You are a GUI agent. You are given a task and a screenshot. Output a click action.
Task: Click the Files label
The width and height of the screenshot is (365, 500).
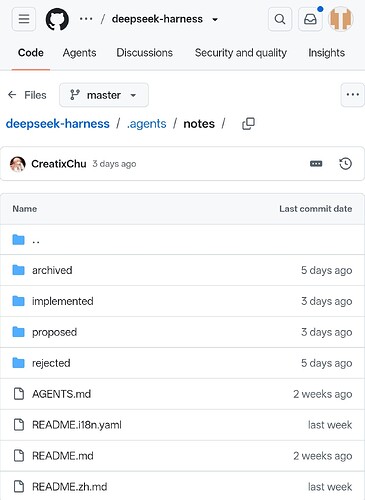click(35, 95)
